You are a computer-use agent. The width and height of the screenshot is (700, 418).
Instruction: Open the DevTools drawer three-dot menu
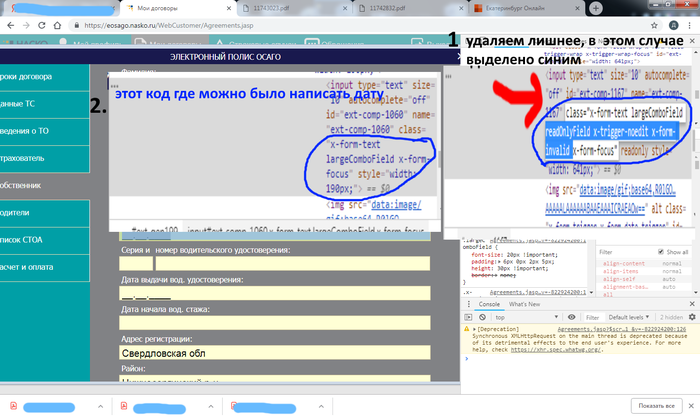[469, 303]
